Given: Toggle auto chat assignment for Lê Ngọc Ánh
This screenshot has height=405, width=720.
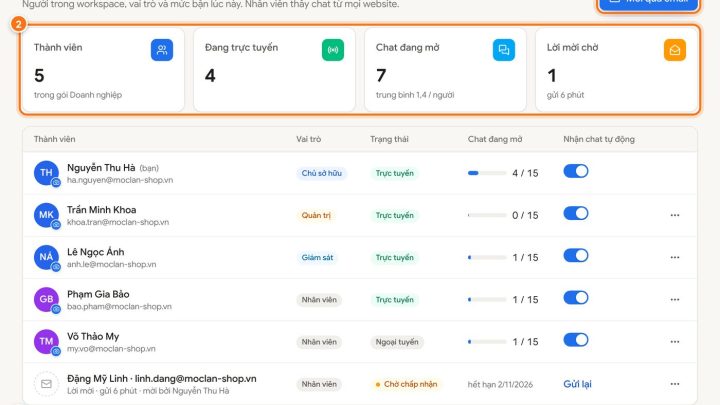Looking at the screenshot, I should coord(576,256).
